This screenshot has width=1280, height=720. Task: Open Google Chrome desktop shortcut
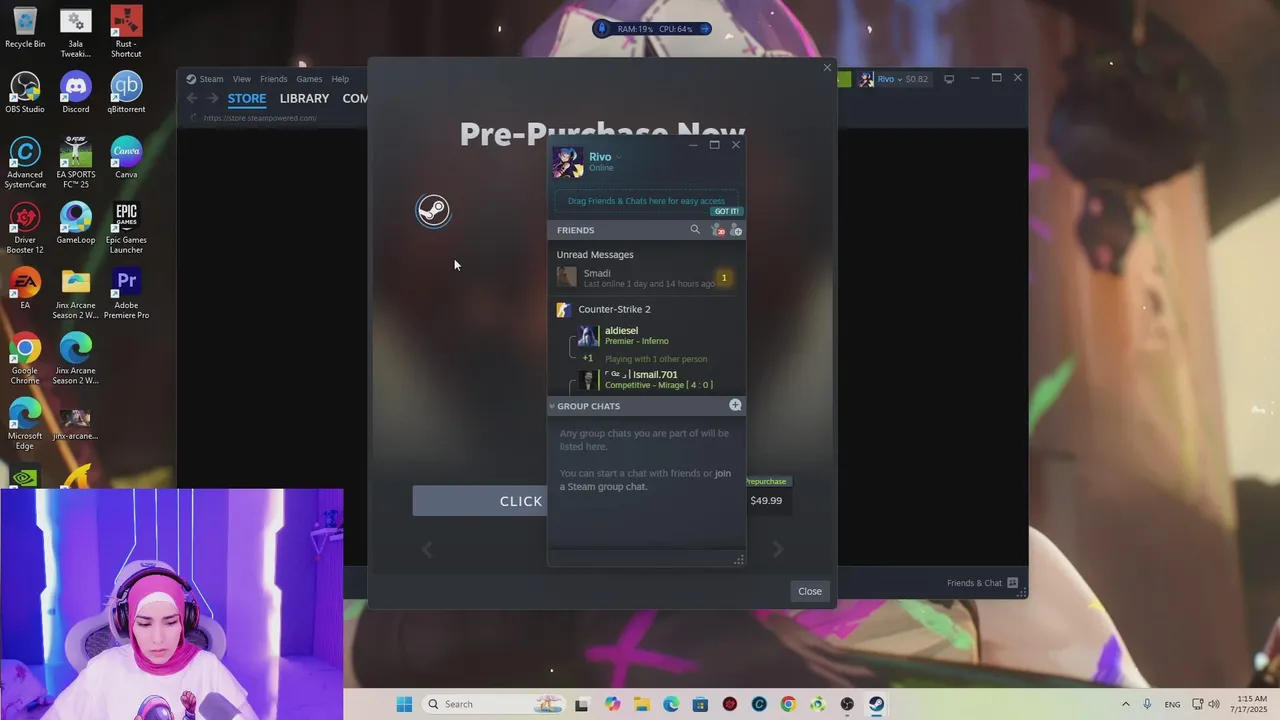[x=25, y=359]
